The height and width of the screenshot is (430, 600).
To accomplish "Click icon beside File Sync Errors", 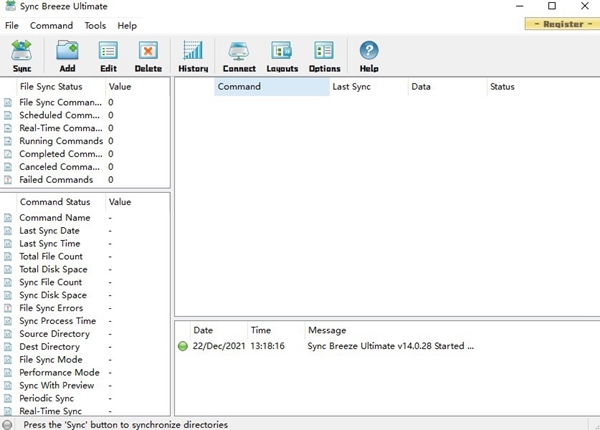I will tap(8, 308).
